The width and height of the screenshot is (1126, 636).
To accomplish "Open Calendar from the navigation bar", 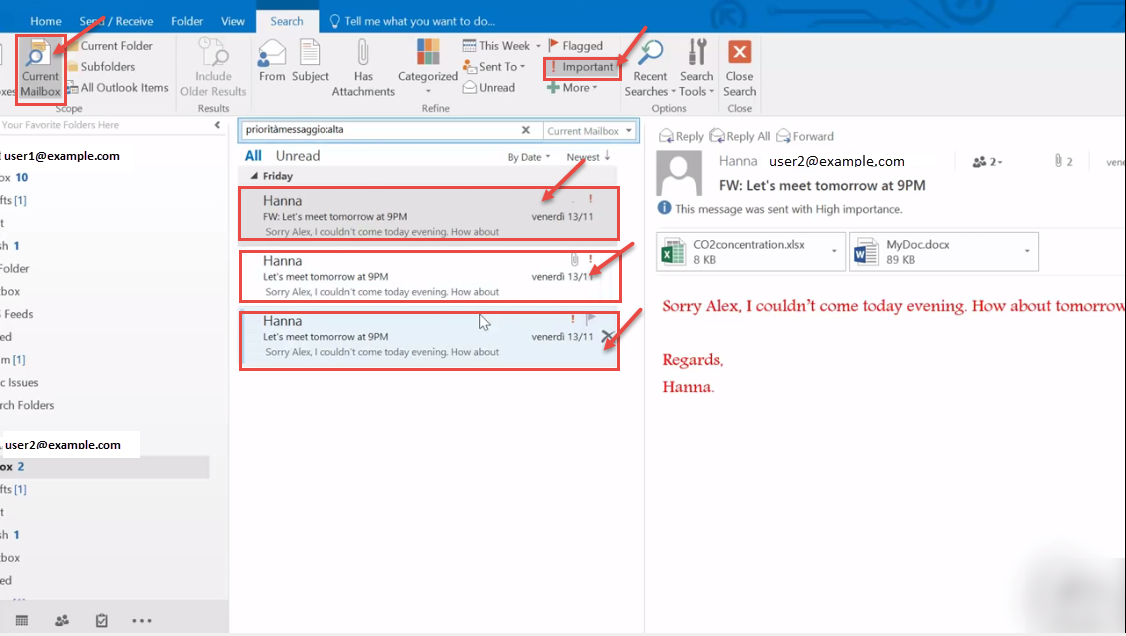I will [21, 620].
